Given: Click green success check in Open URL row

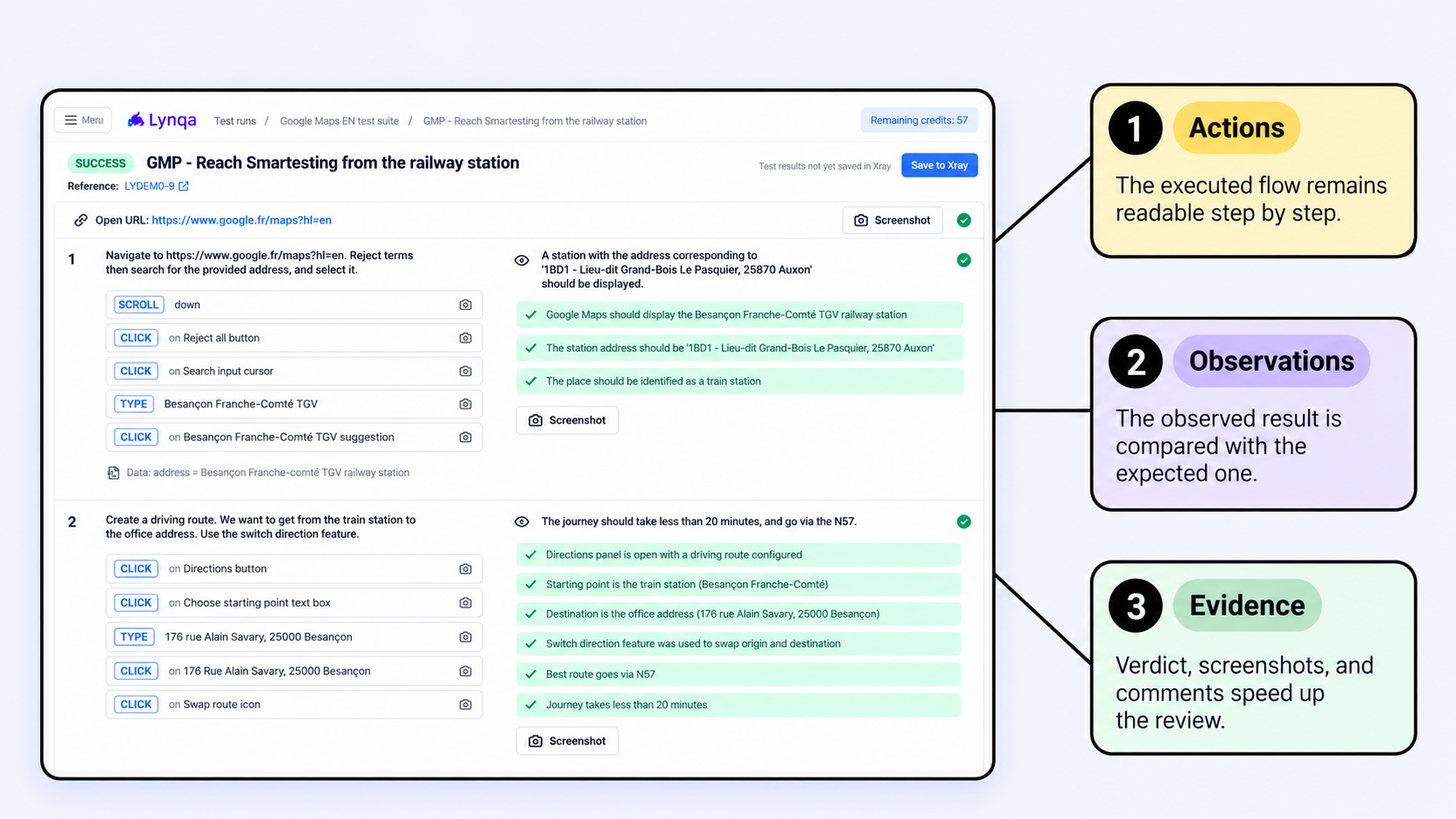Looking at the screenshot, I should coord(964,220).
